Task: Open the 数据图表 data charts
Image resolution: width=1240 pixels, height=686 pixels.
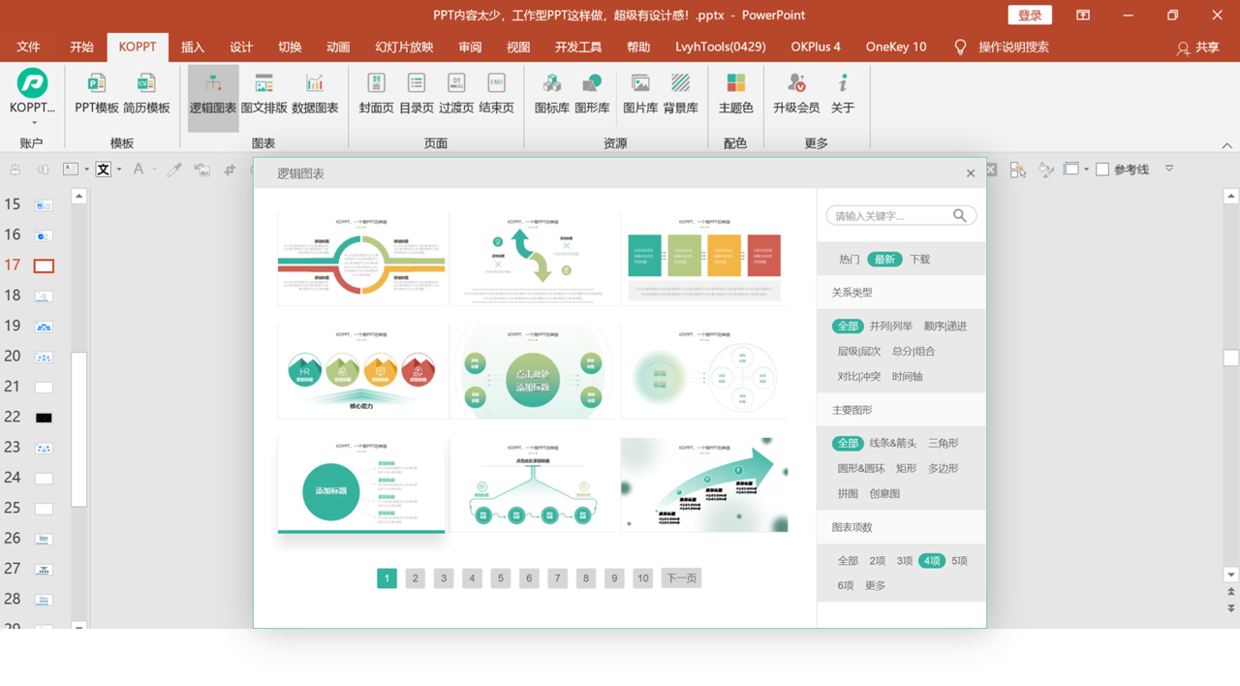Action: pyautogui.click(x=315, y=94)
